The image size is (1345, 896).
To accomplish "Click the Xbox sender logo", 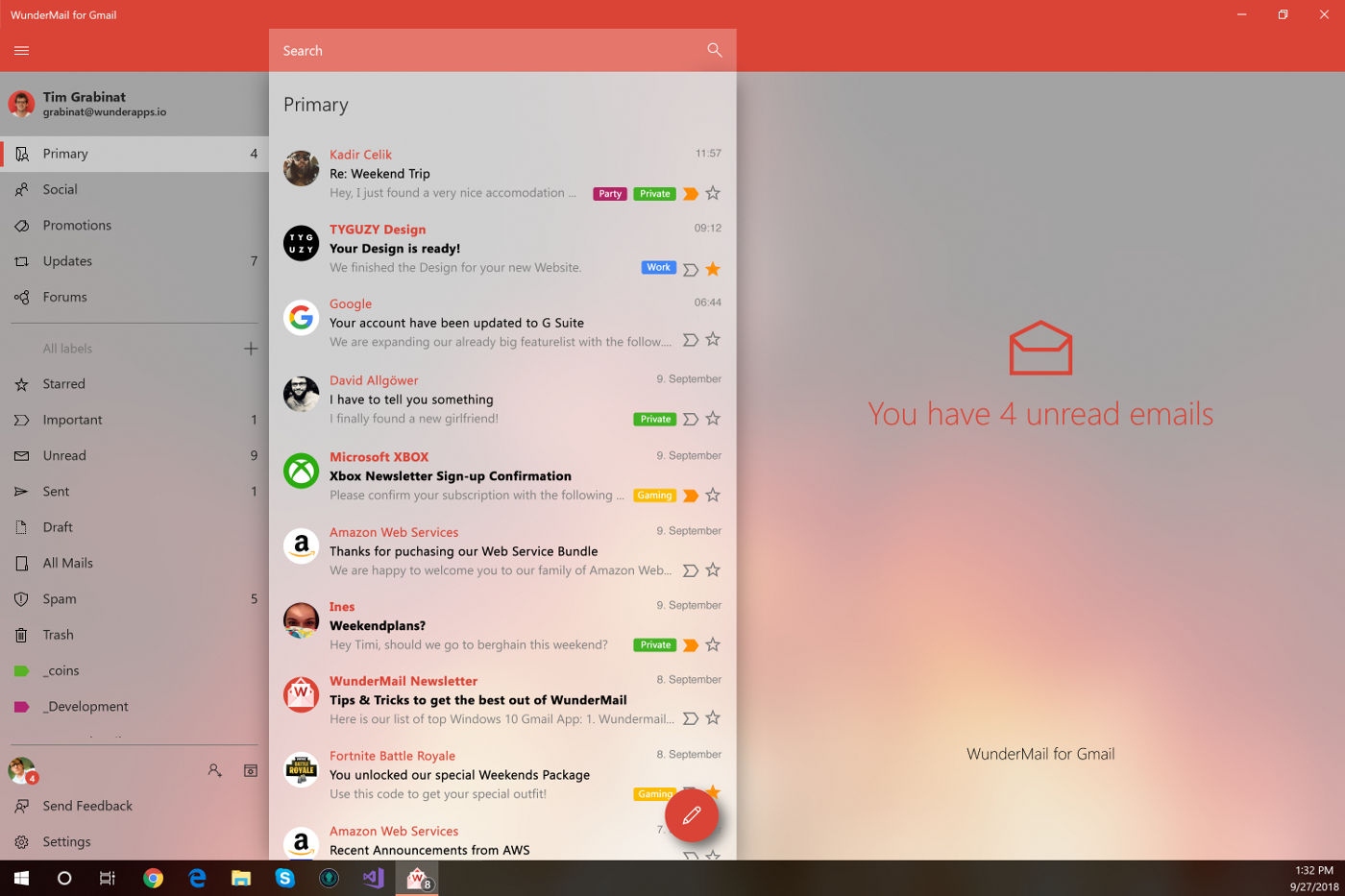I will click(x=301, y=471).
